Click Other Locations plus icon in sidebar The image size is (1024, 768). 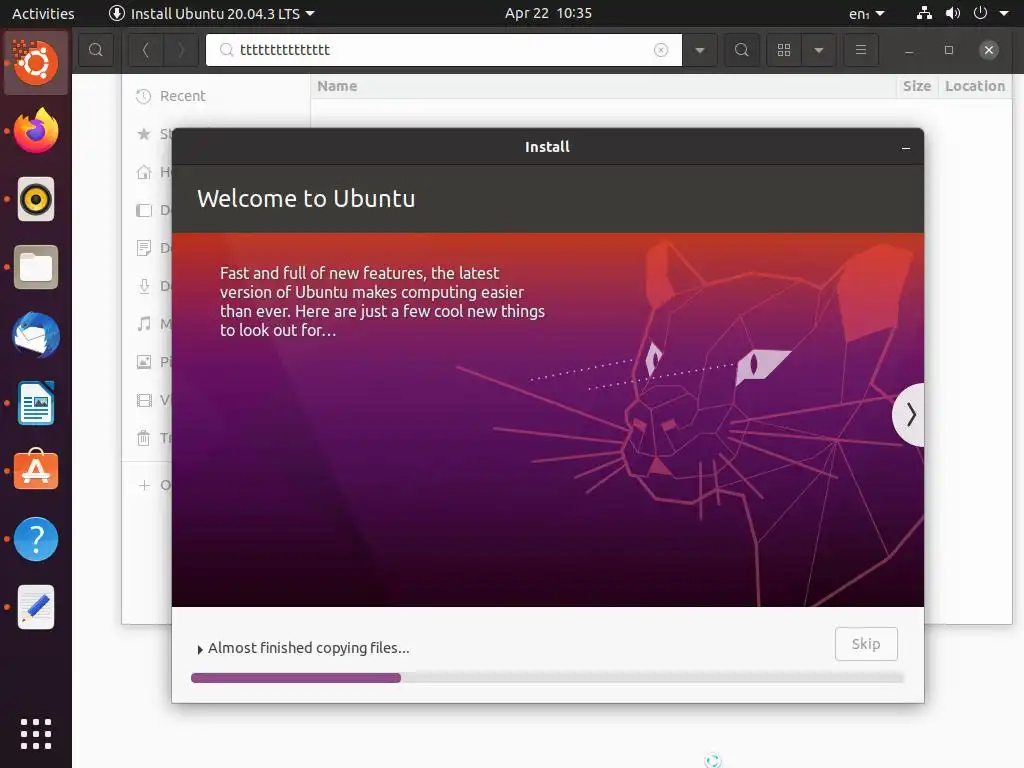click(144, 485)
